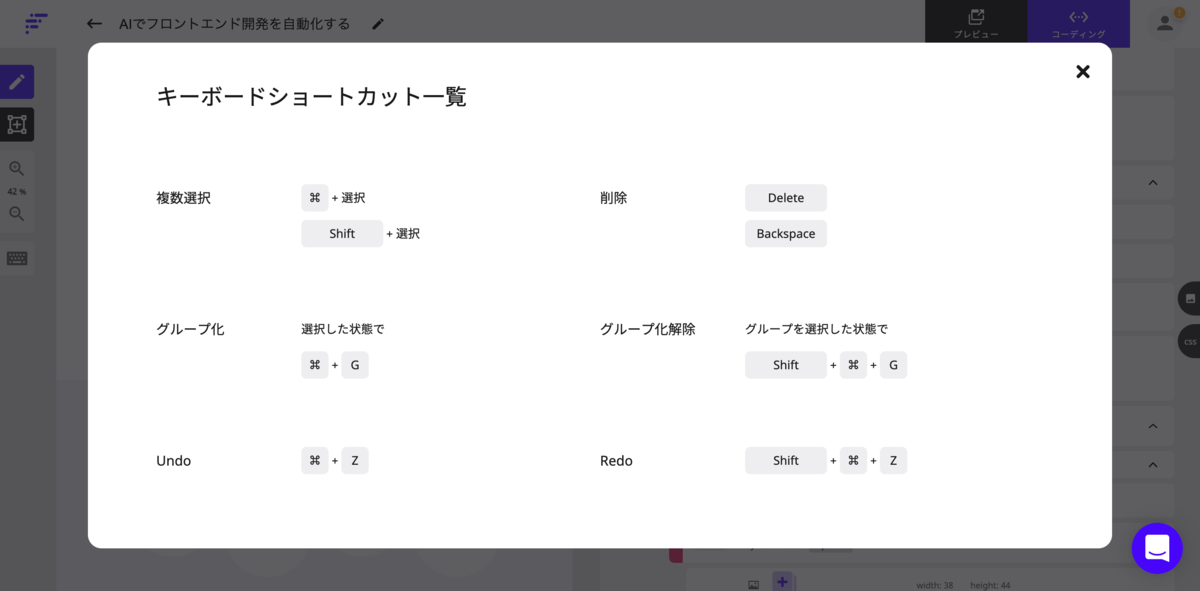
Task: Open the CSS panel on the right edge
Action: pyautogui.click(x=1189, y=341)
